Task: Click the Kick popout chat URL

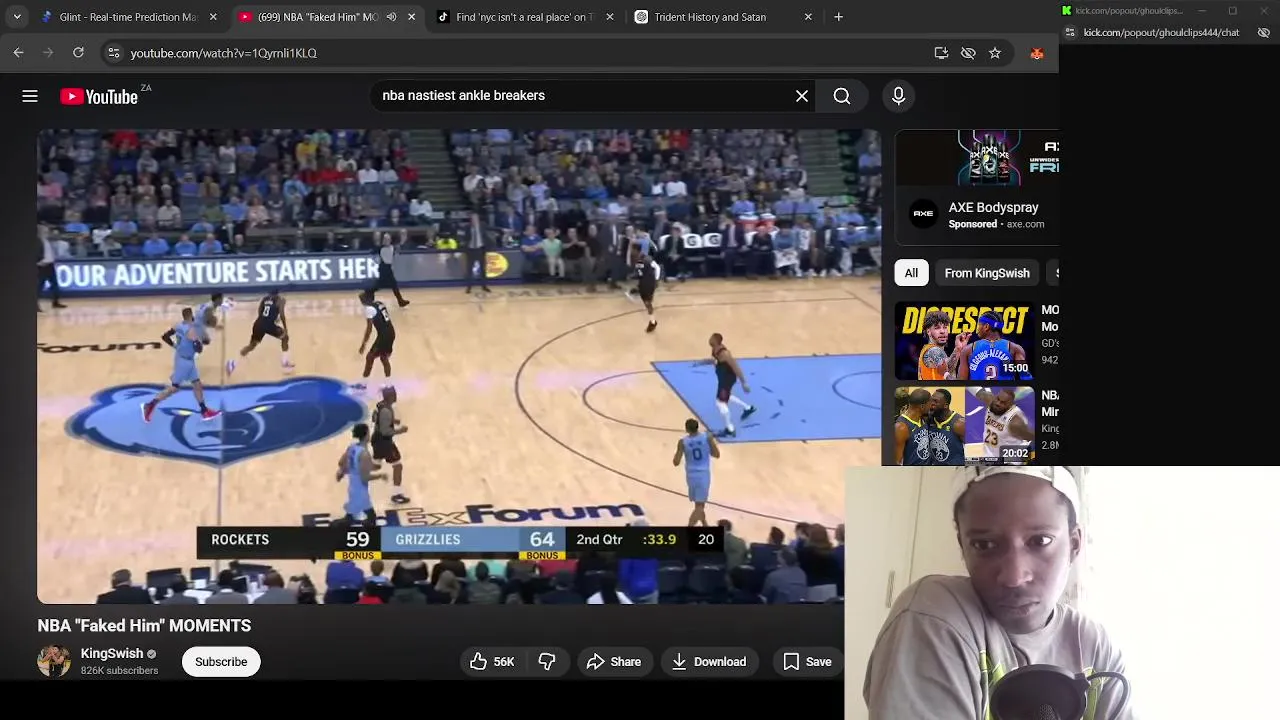Action: pyautogui.click(x=1161, y=33)
